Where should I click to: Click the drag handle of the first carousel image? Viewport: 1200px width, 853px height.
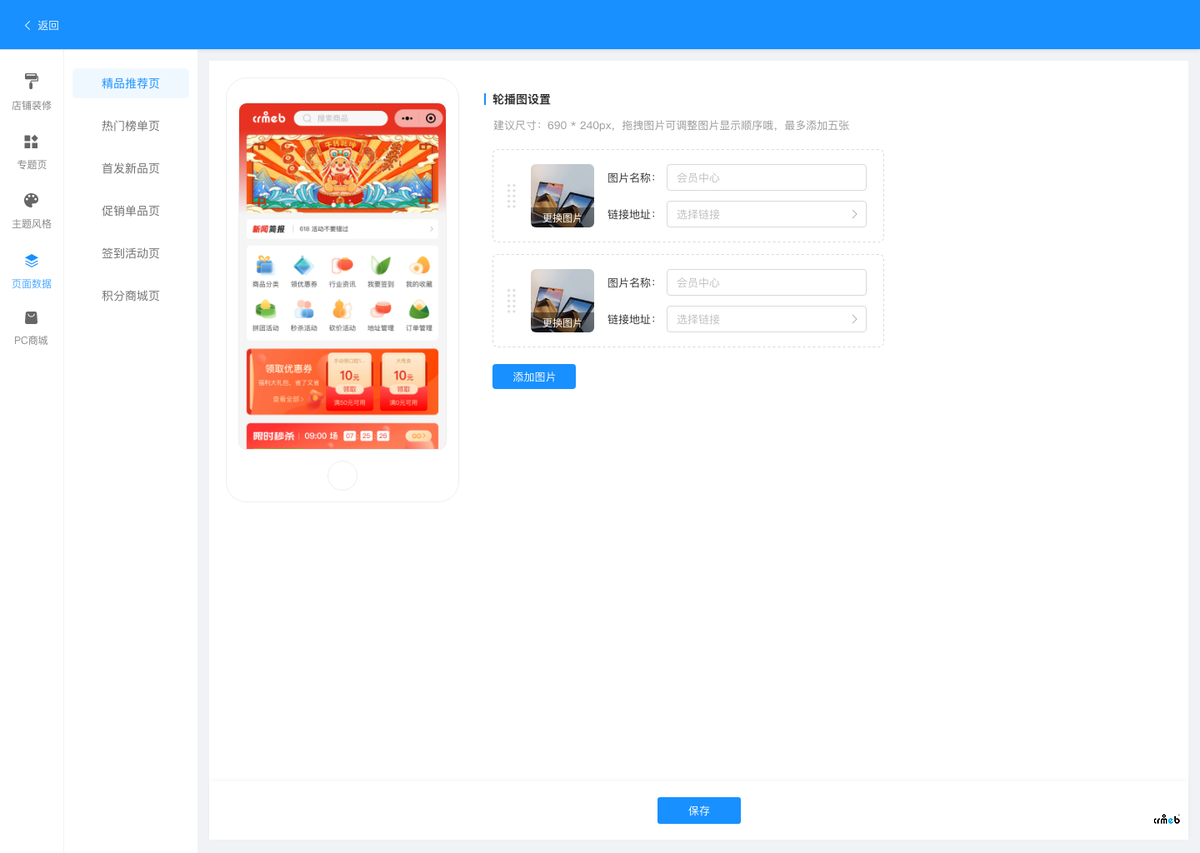(x=511, y=196)
